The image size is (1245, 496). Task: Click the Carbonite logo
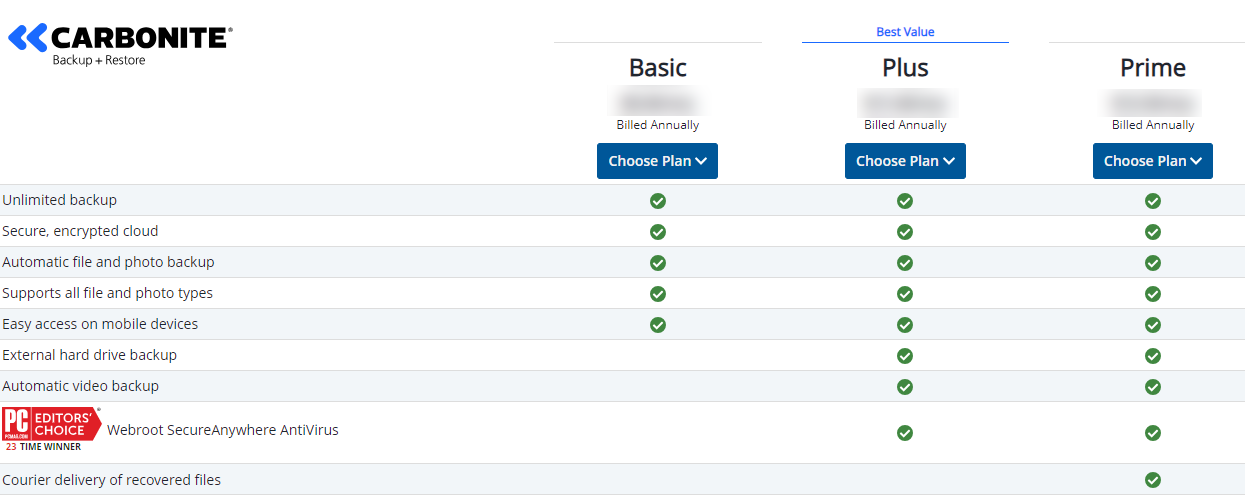[120, 44]
